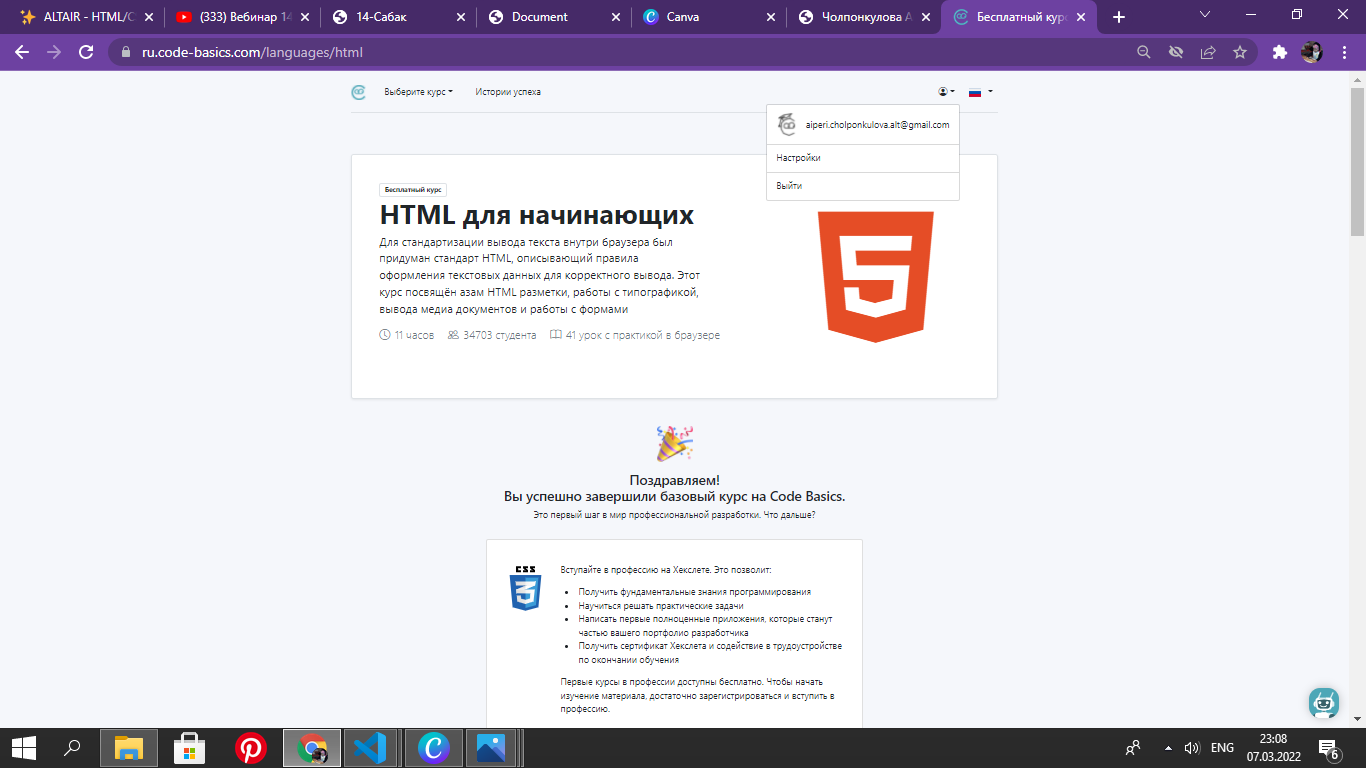This screenshot has height=768, width=1366.
Task: Go back using browser back arrow
Action: click(x=22, y=52)
